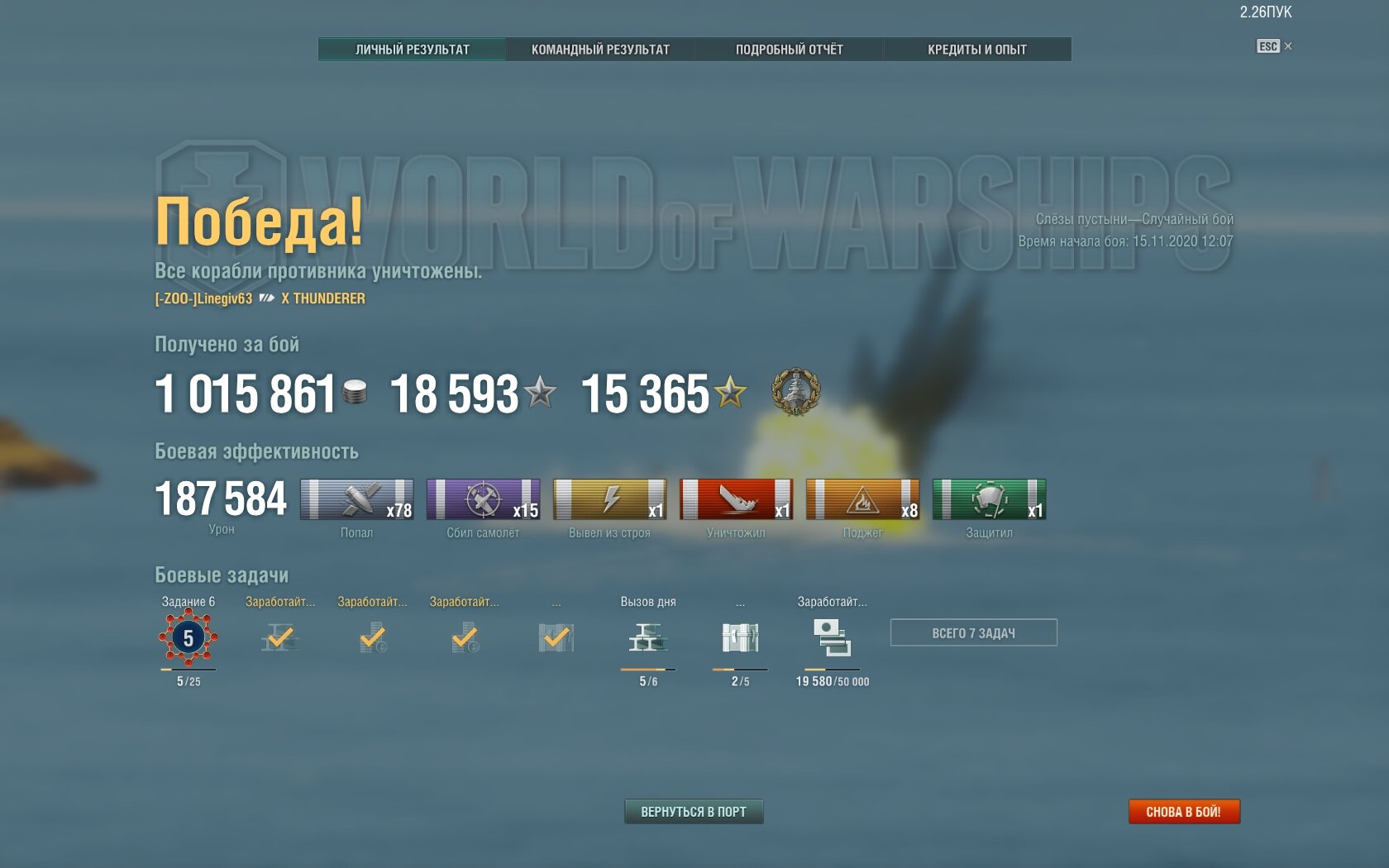
Task: Click the red 'Уничтожил' ship ribbon
Action: pos(736,499)
